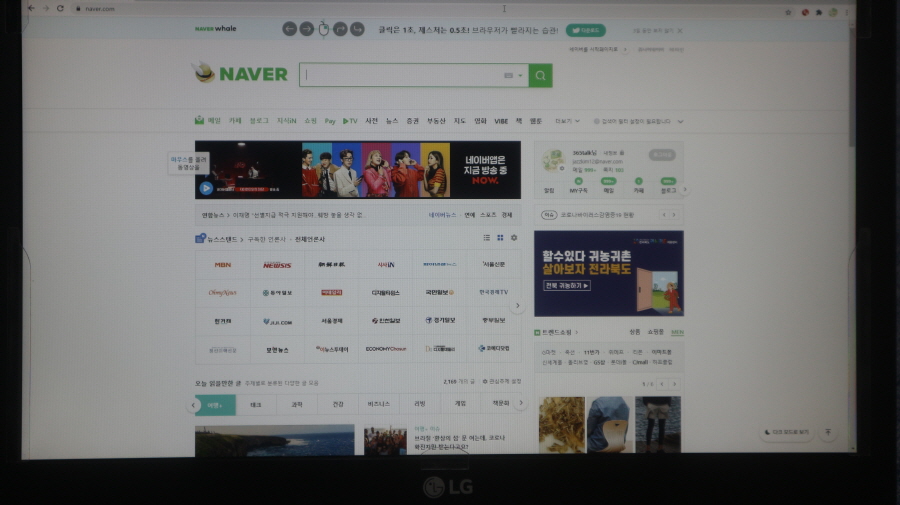Go to next trend shopping page arrow
The image size is (900, 505).
(x=674, y=384)
